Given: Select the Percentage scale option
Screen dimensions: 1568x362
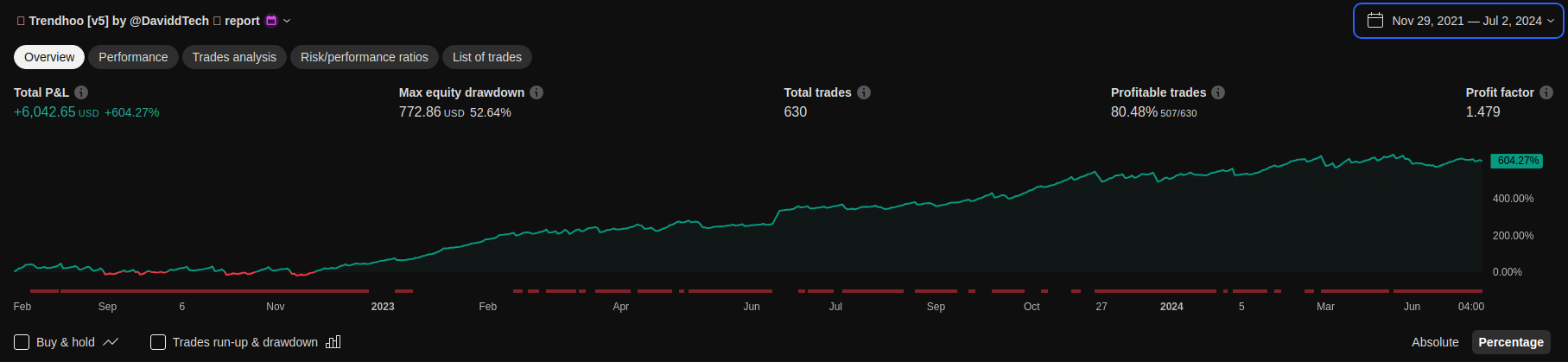Looking at the screenshot, I should (1510, 342).
